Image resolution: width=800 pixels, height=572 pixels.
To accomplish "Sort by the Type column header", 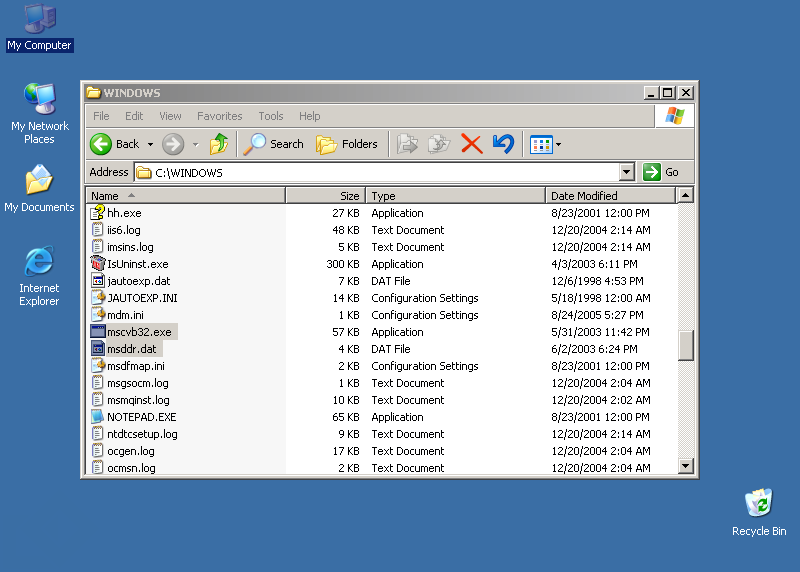I will [x=456, y=195].
